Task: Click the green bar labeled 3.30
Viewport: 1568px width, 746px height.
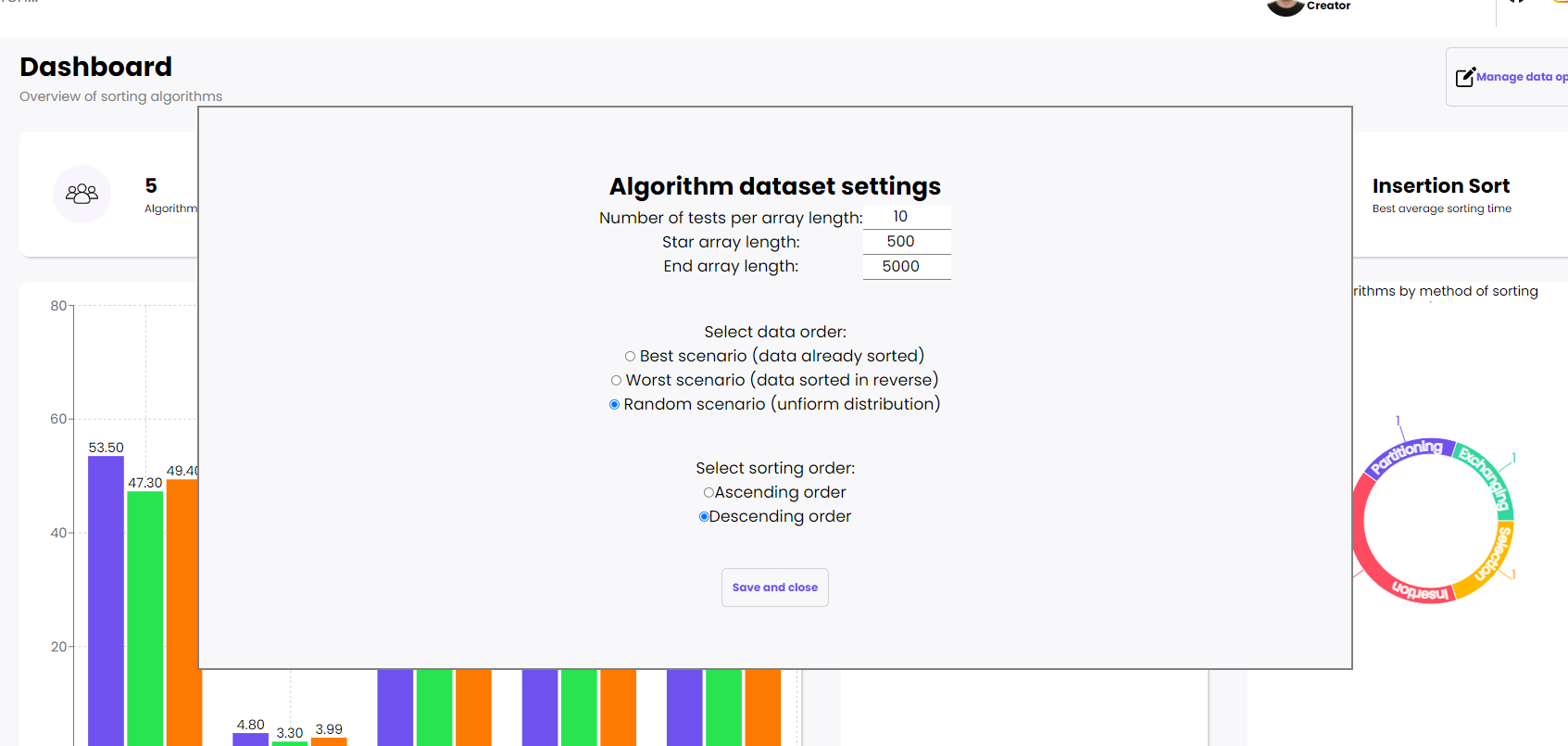Action: pos(289,743)
